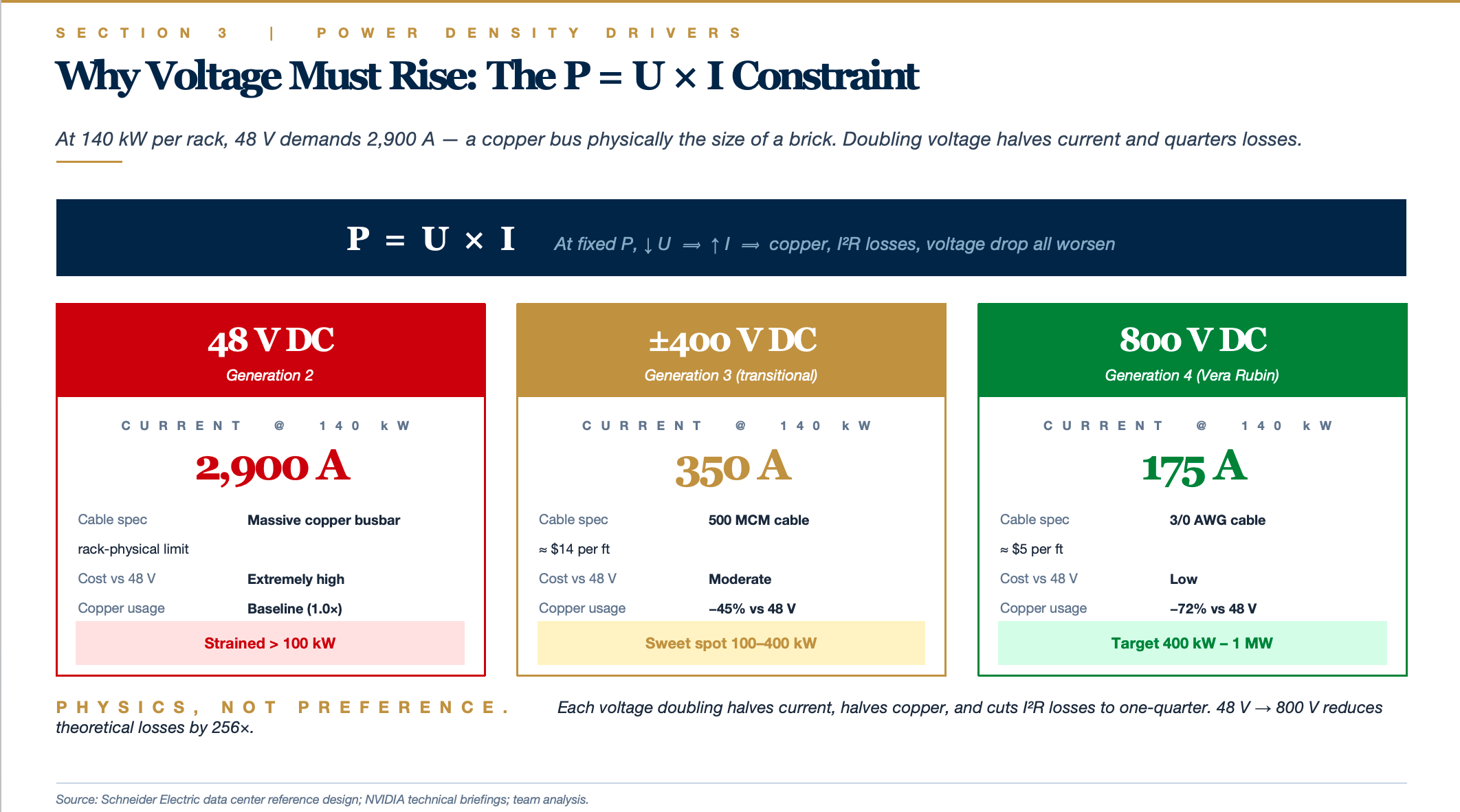
Task: Select the Massive copper busbar text
Action: tap(324, 521)
